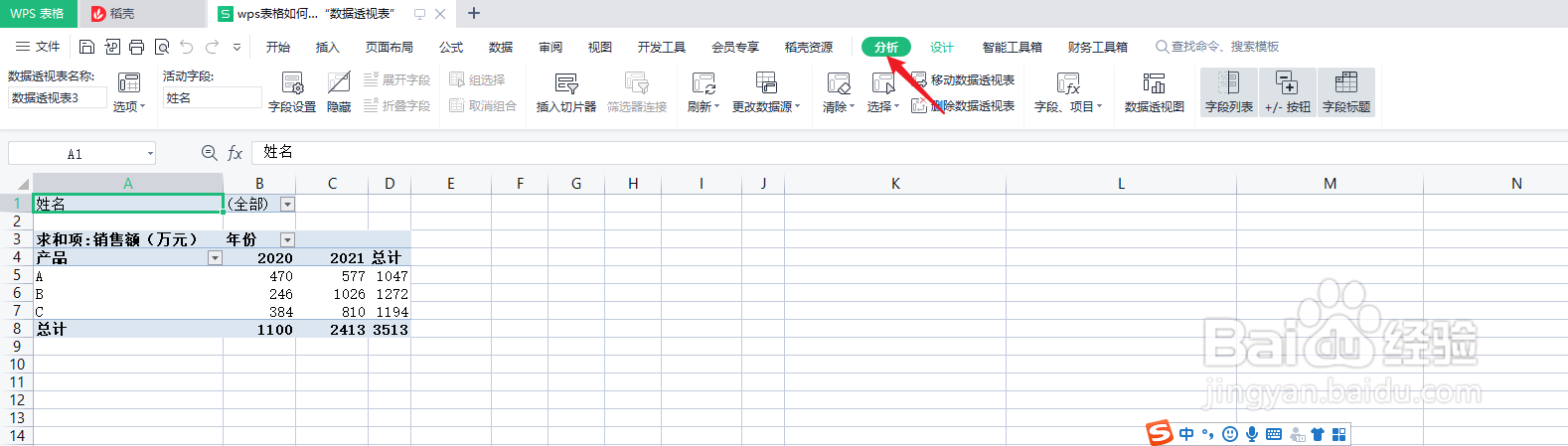The image size is (1568, 446).
Task: Toggle the +/- 按钮 display
Action: [x=1287, y=92]
